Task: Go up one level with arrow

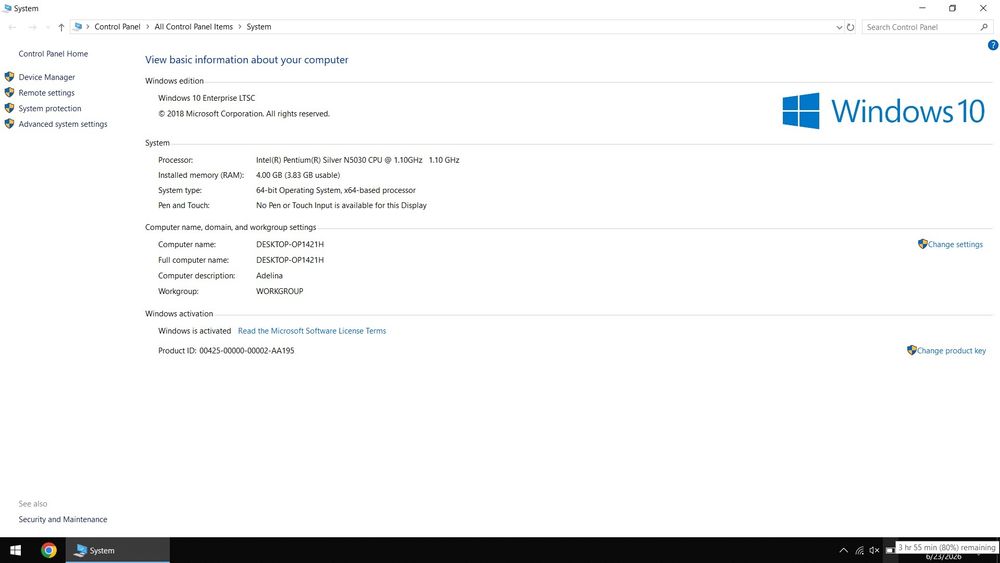Action: 61,27
